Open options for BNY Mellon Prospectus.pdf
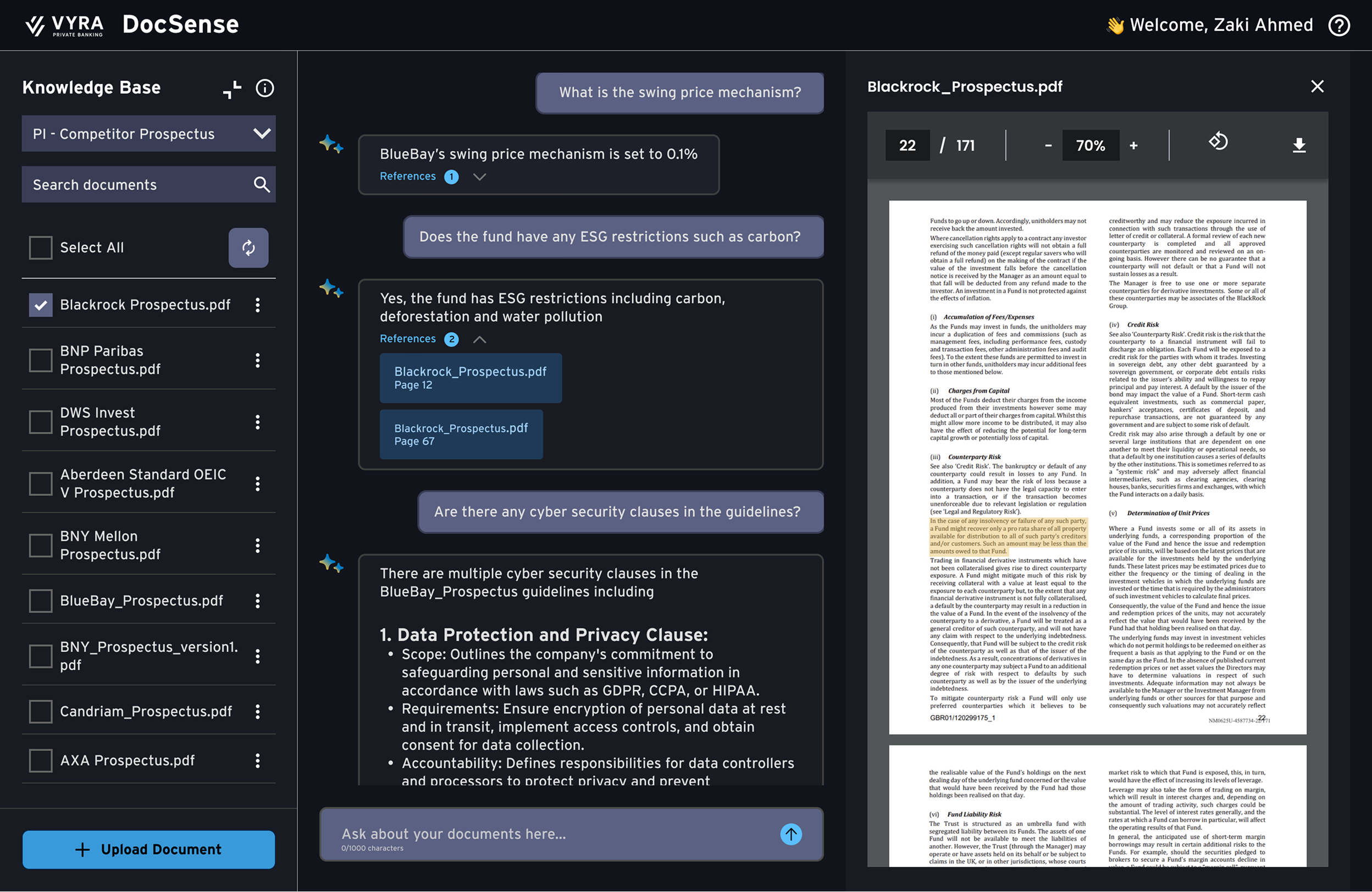The image size is (1372, 892). pos(258,546)
